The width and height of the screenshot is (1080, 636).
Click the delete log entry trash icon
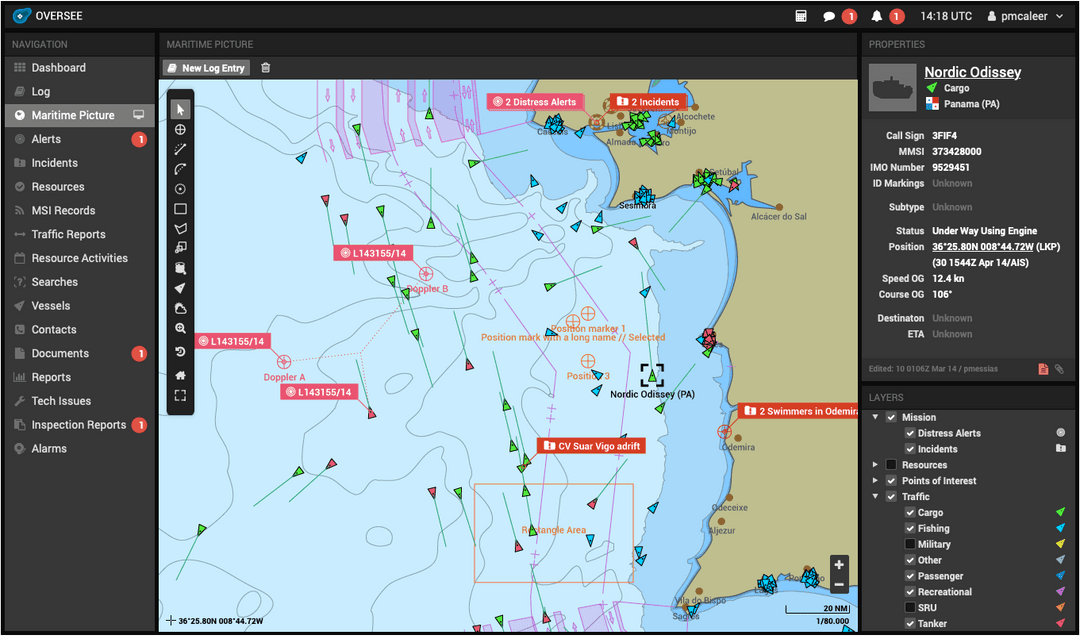(x=264, y=67)
